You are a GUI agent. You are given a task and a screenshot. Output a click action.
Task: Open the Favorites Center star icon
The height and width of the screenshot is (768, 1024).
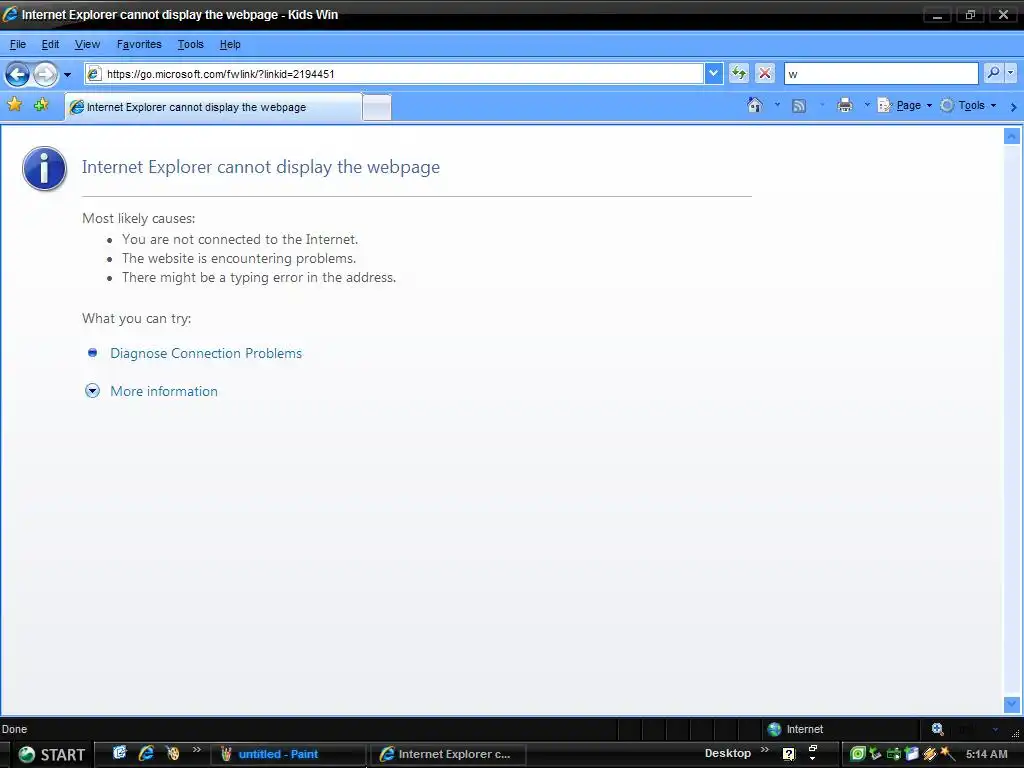(x=14, y=104)
